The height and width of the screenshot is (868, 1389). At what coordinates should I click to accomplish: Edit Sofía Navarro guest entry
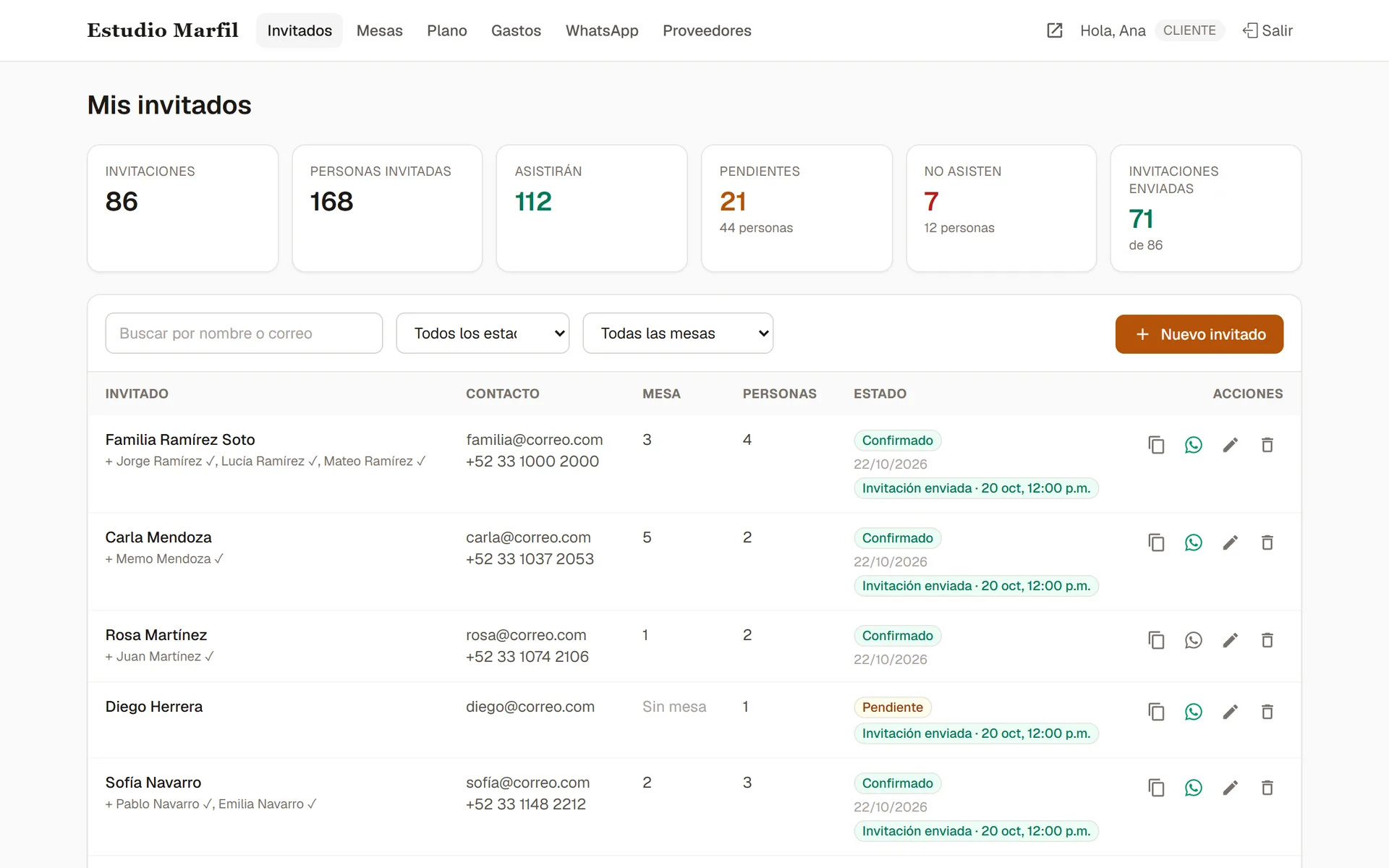(1230, 788)
